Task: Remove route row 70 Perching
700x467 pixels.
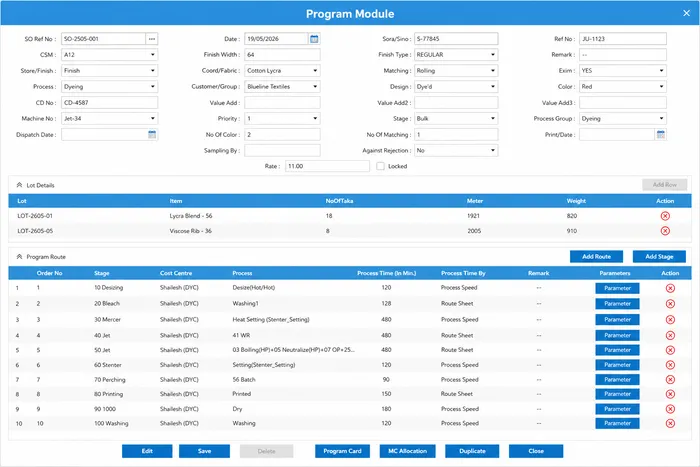Action: pyautogui.click(x=670, y=379)
